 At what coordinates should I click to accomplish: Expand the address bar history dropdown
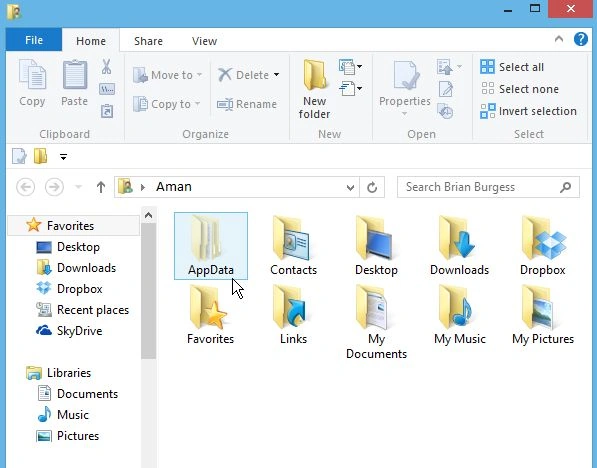tap(350, 187)
